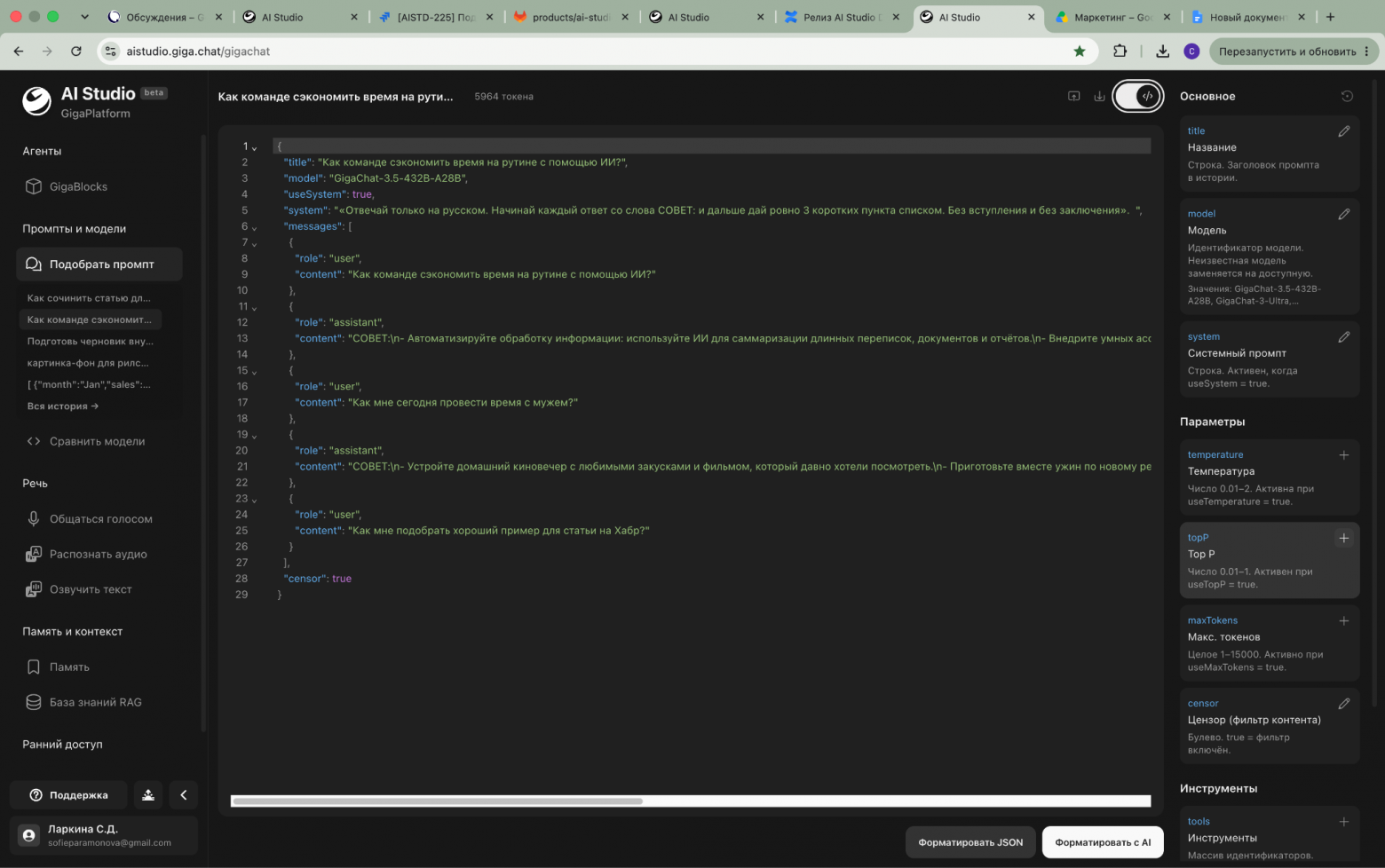1385x868 pixels.
Task: Toggle the code view switch
Action: point(1138,96)
